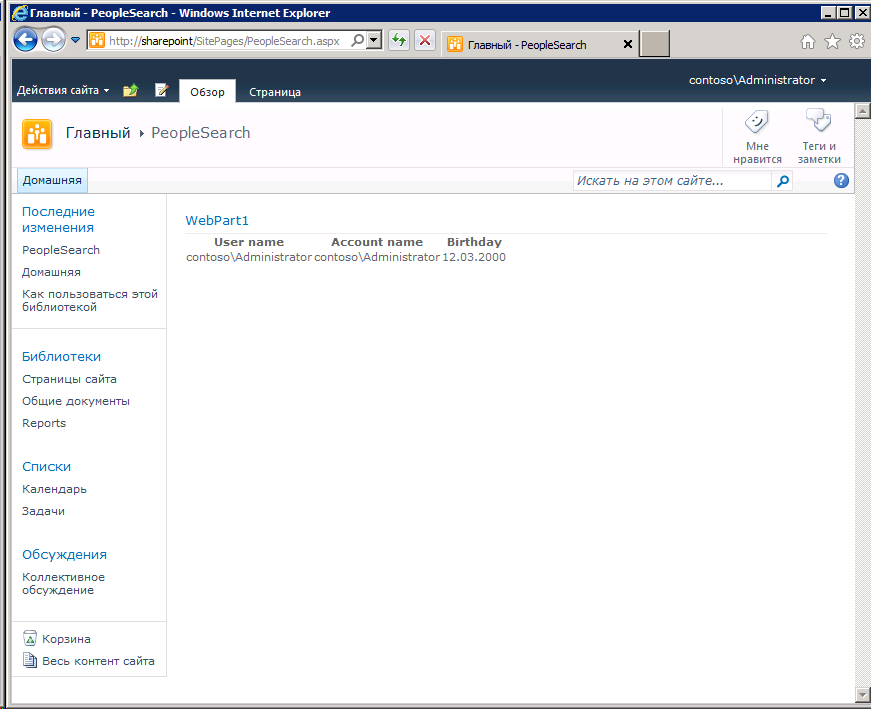Click the Библиотеки heading
The width and height of the screenshot is (871, 709).
62,357
